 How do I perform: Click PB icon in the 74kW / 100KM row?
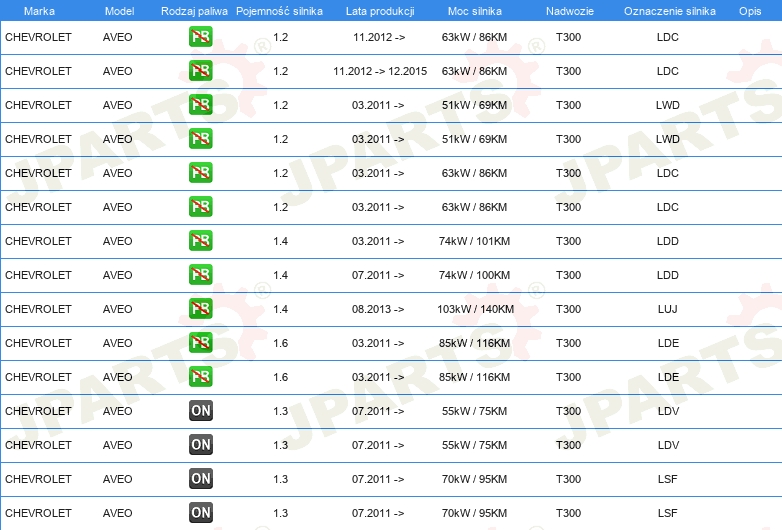coord(200,275)
